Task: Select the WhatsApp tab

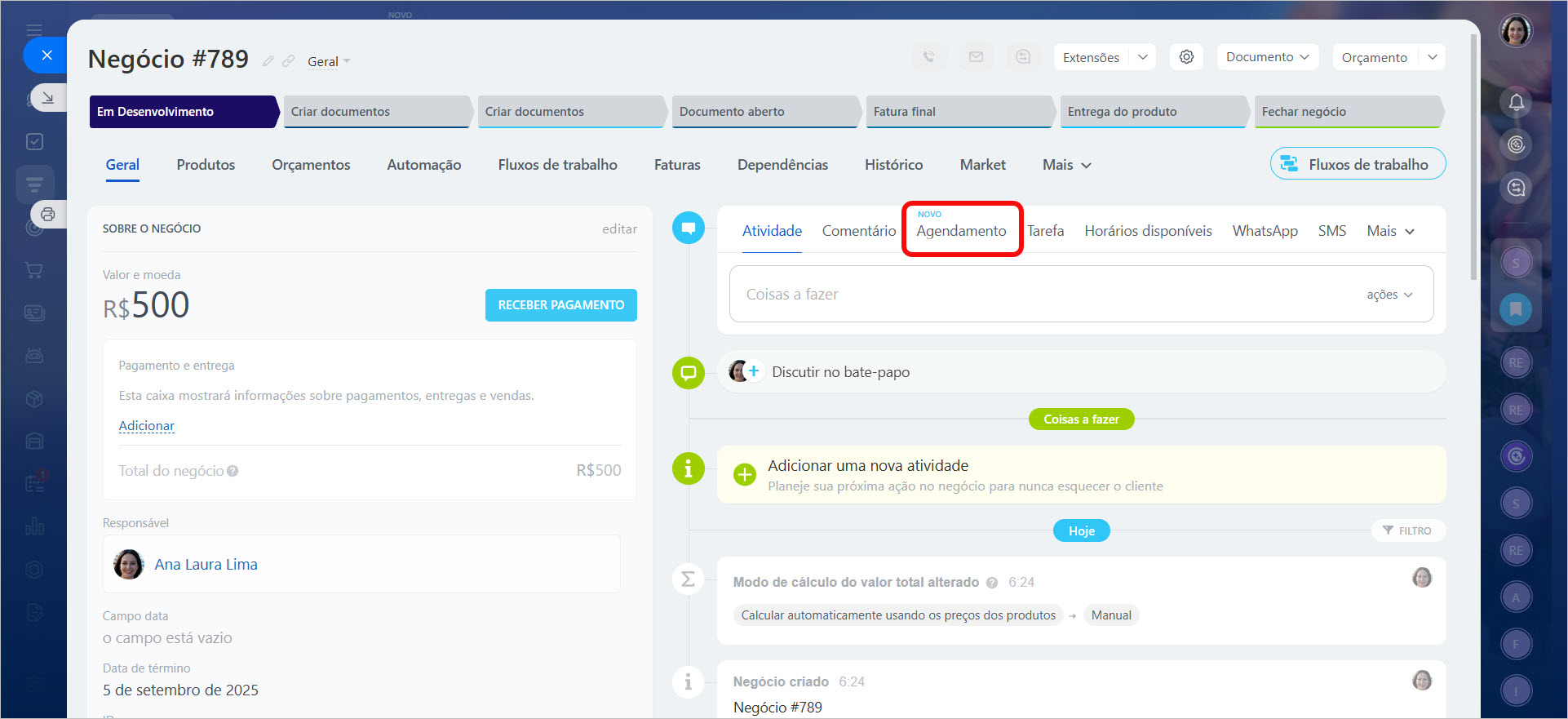Action: 1265,231
